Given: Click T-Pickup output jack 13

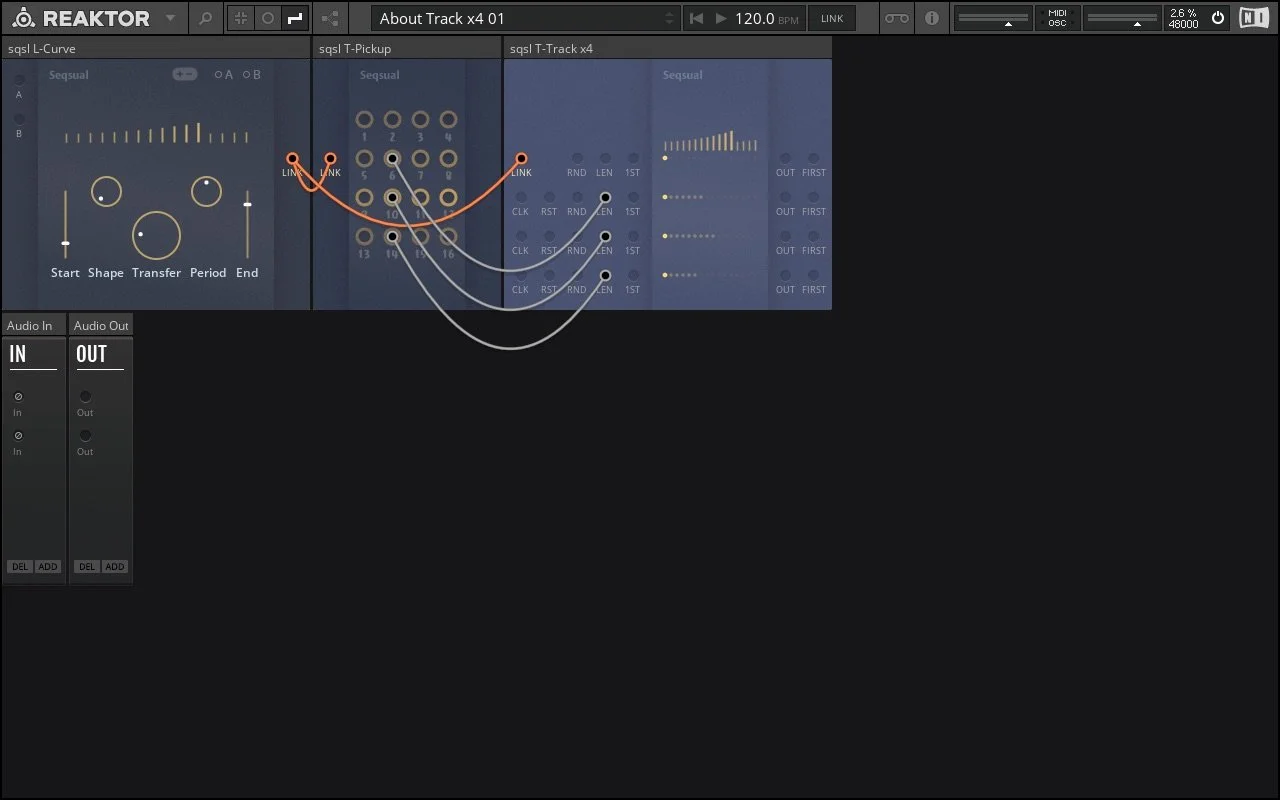Looking at the screenshot, I should click(364, 237).
